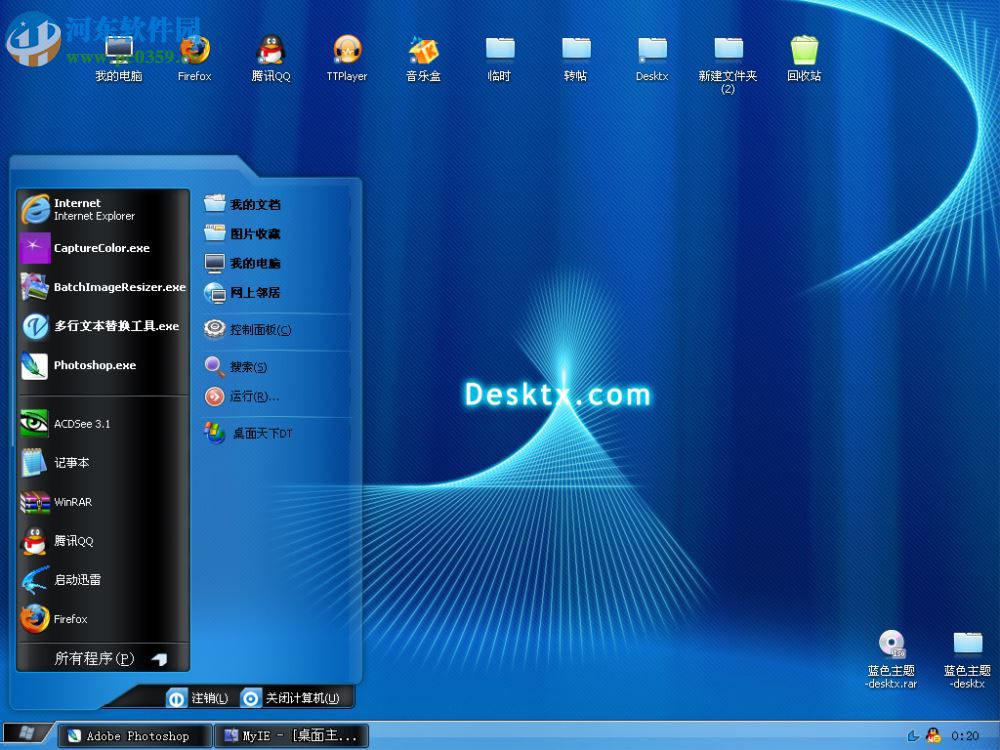This screenshot has width=1000, height=750.
Task: Launch Photoshop.exe from the Start menu
Action: [95, 365]
